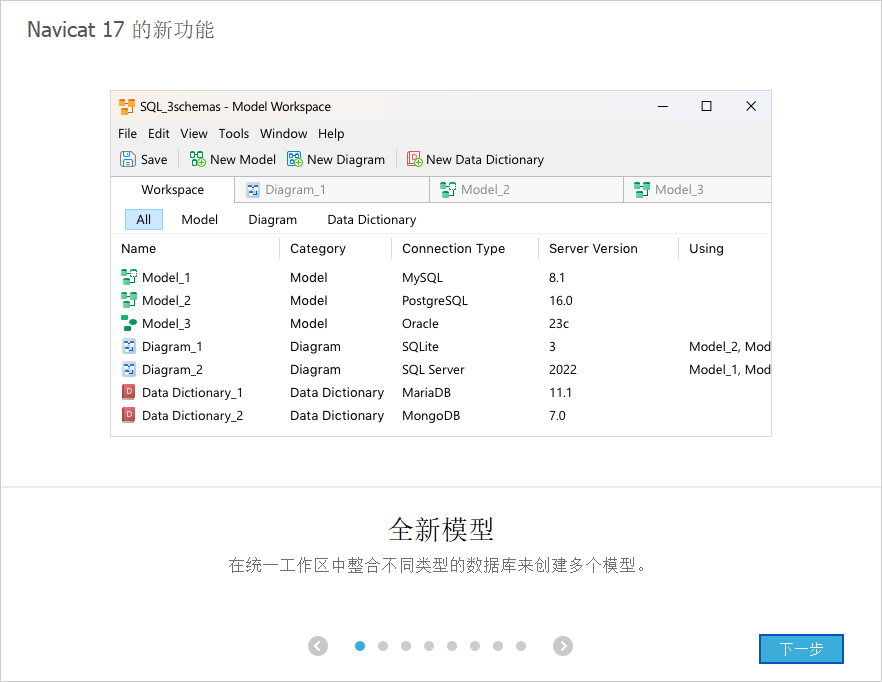Jump to the second page indicator dot

point(383,646)
